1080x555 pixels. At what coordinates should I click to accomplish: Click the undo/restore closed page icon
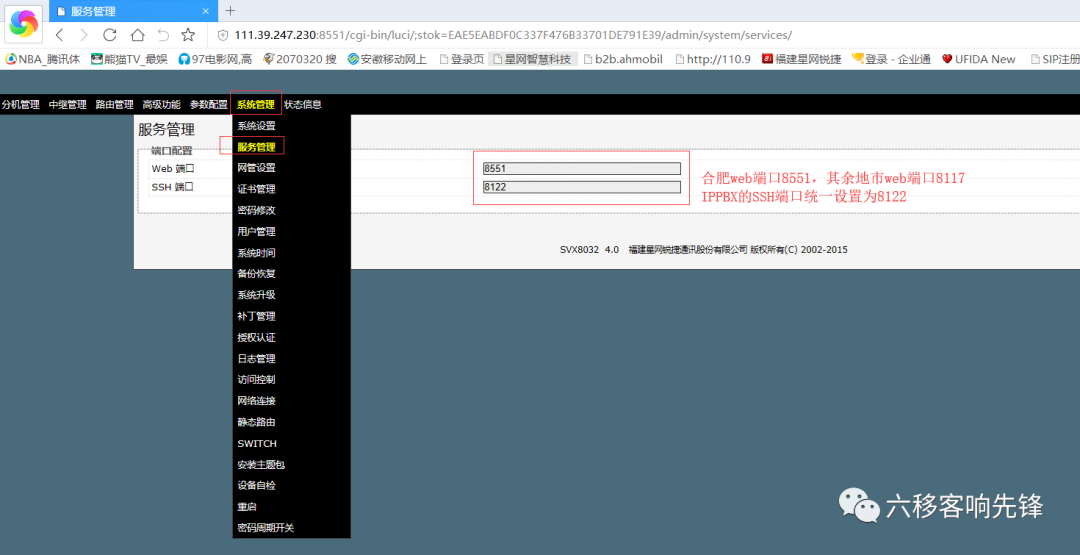[163, 35]
